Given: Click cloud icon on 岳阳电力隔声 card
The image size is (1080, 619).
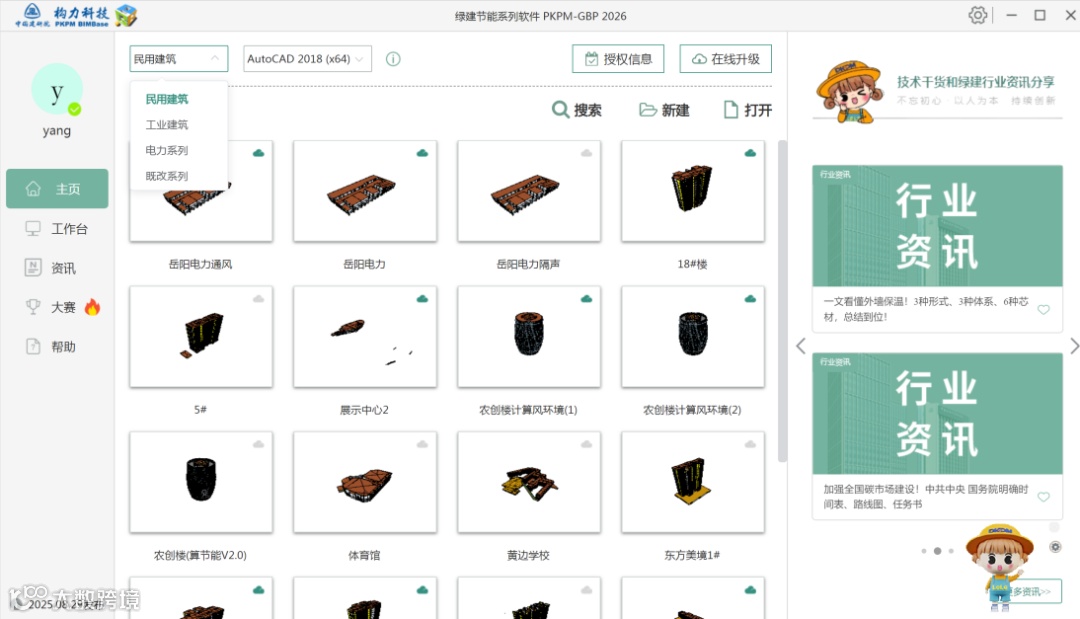Looking at the screenshot, I should pyautogui.click(x=586, y=153).
